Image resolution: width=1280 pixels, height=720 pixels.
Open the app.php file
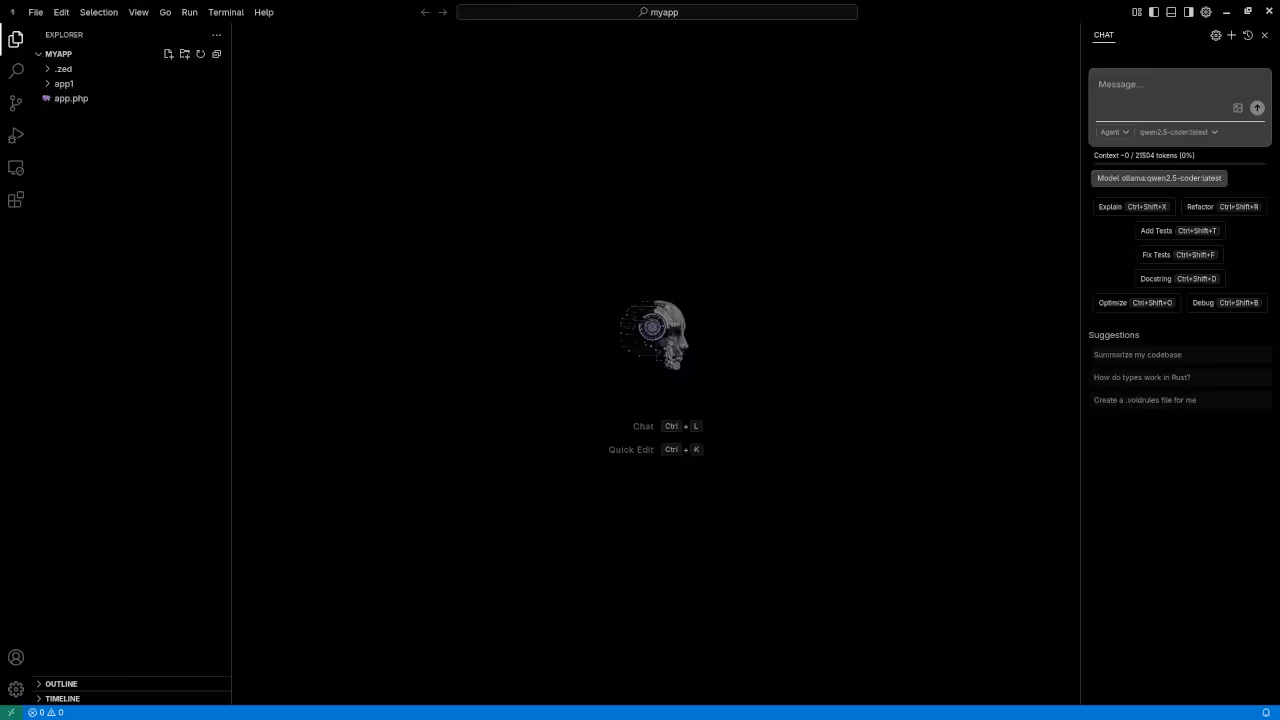pos(71,98)
